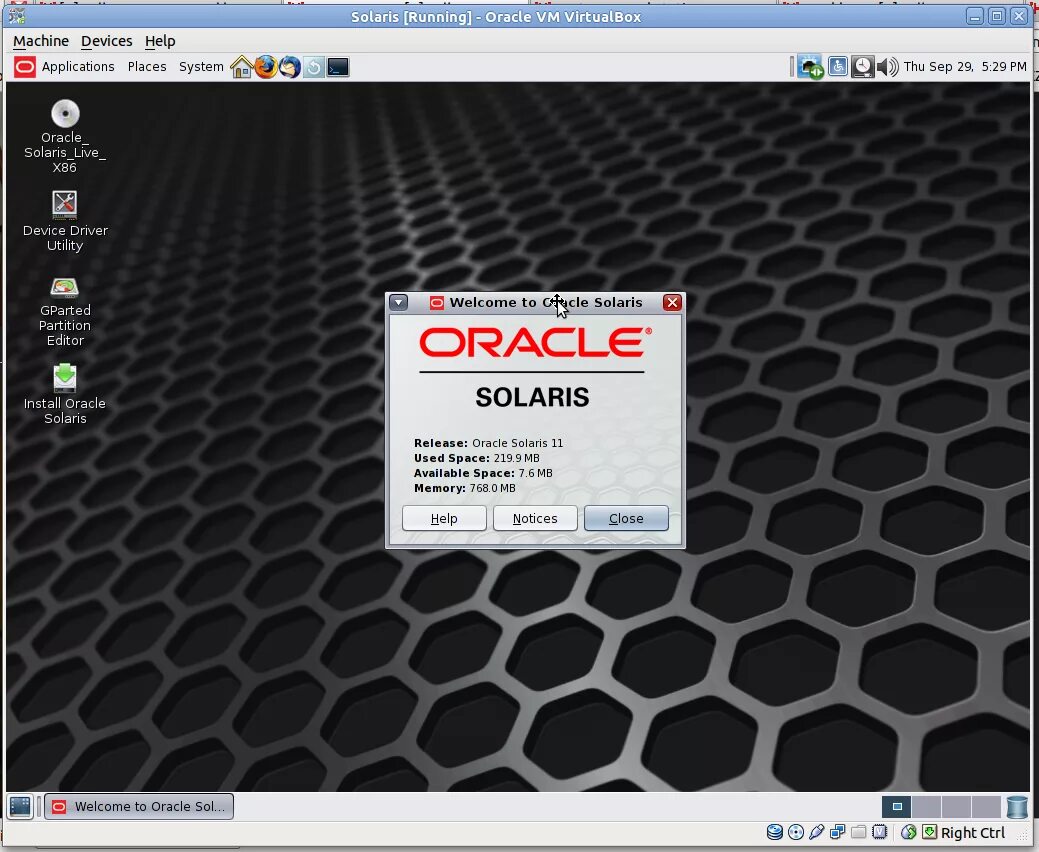Click the date and time clock
1039x852 pixels.
point(965,67)
